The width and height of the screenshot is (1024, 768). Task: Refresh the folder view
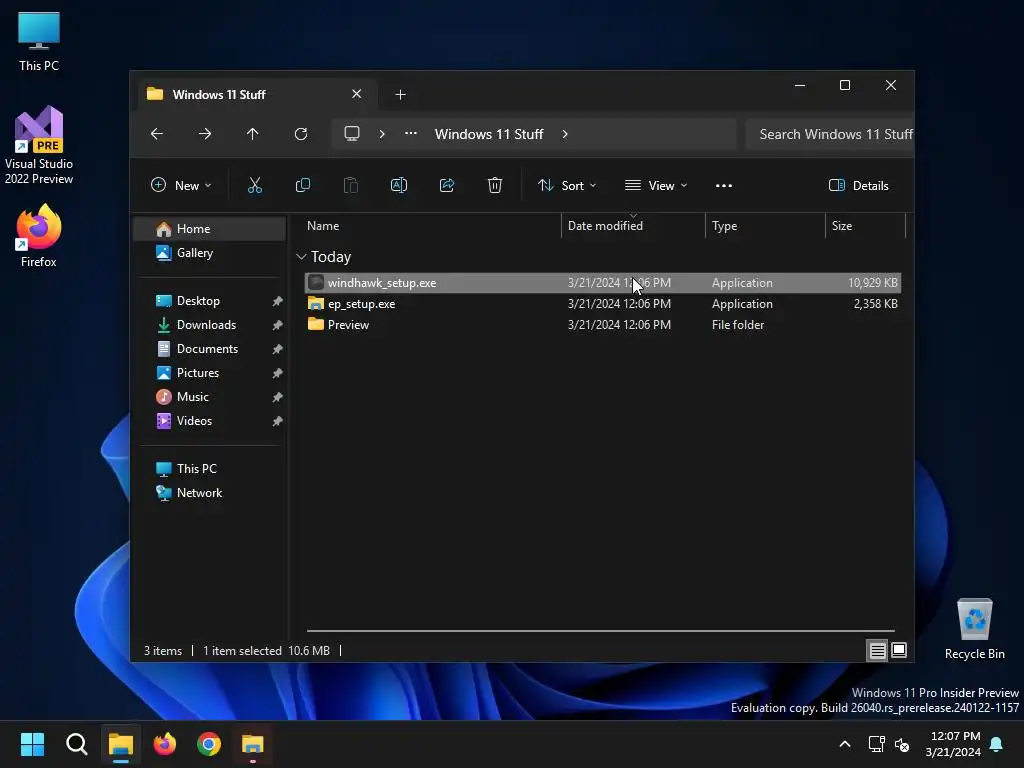[x=300, y=134]
